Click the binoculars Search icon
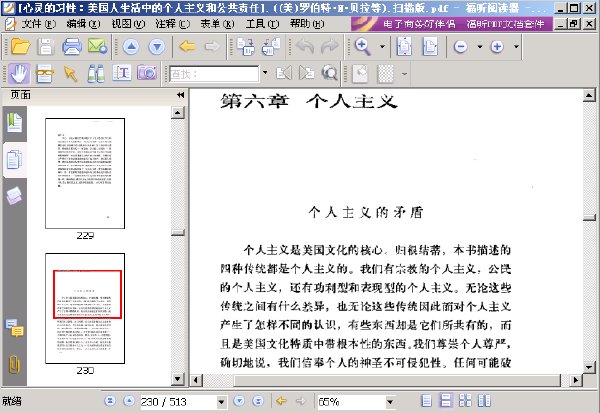The image size is (600, 413). pos(96,73)
